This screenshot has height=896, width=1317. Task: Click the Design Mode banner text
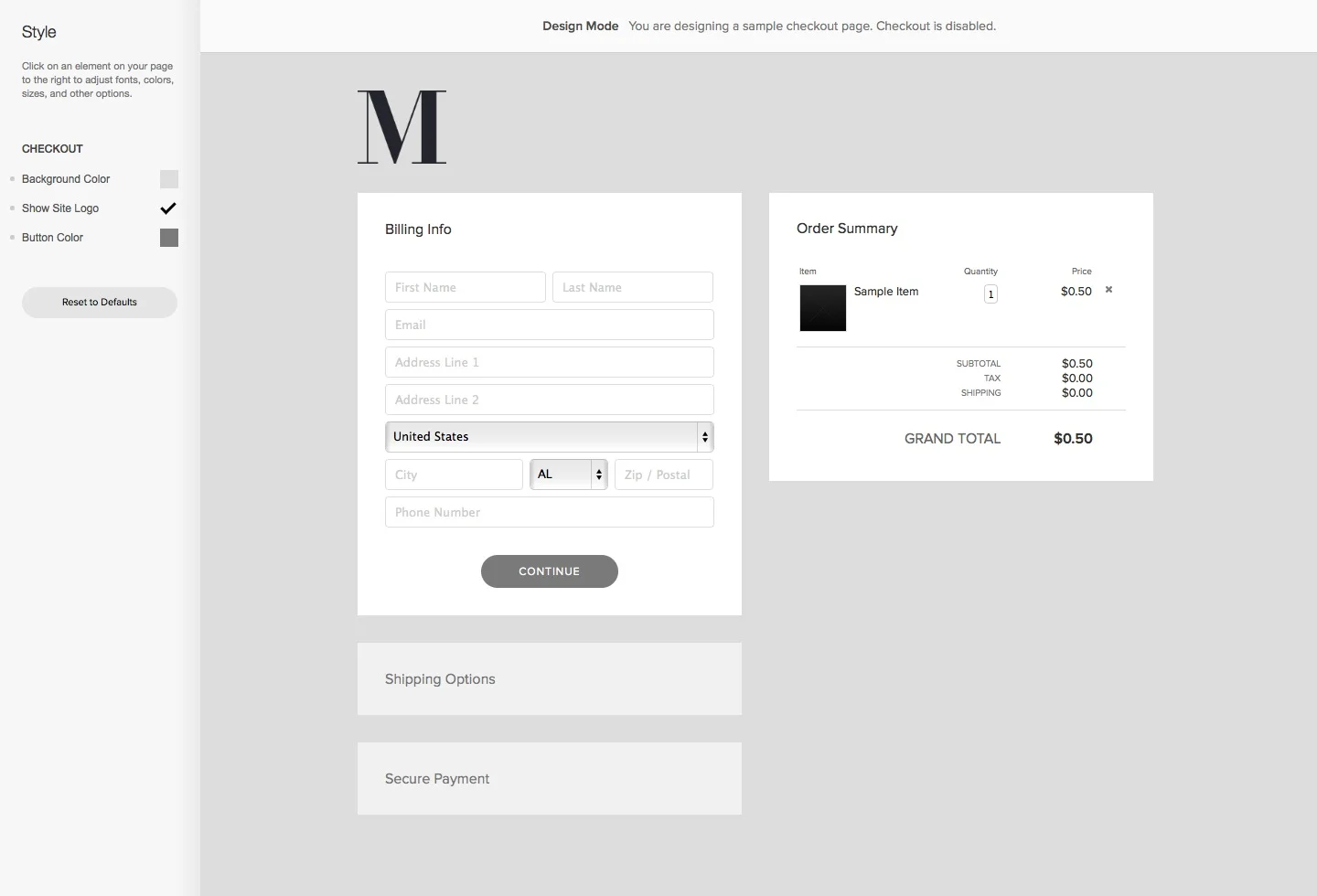[x=580, y=26]
